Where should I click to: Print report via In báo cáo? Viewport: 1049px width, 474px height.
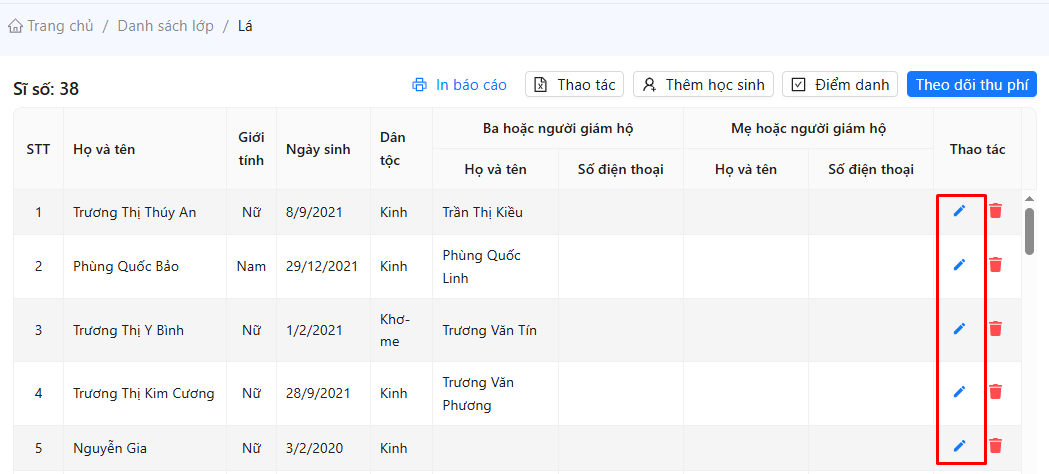460,85
